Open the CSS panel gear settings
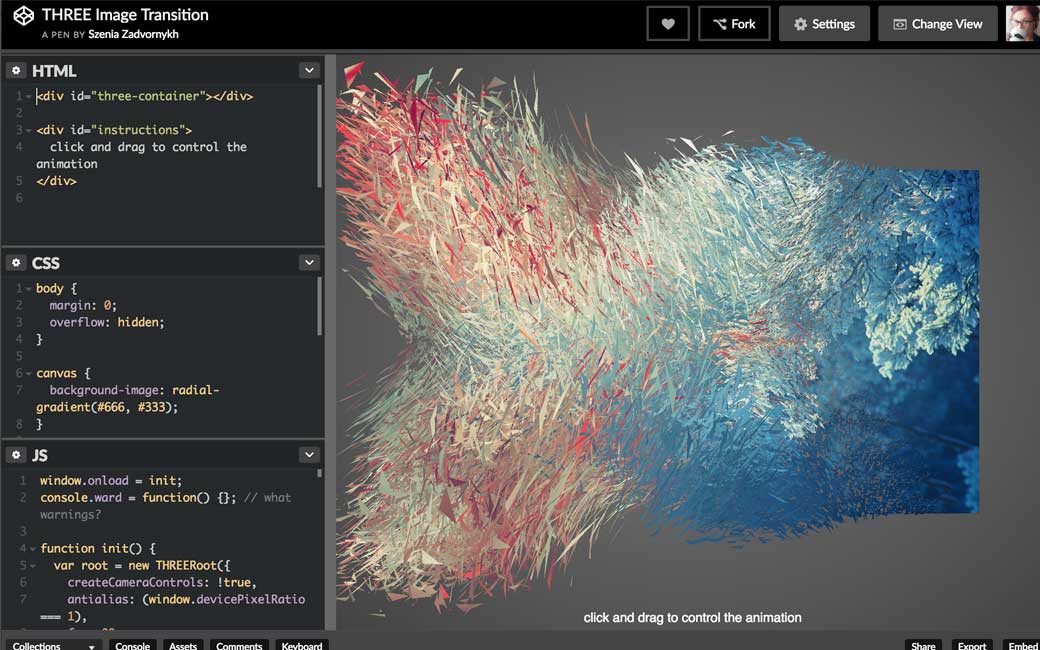Viewport: 1040px width, 650px height. [x=16, y=263]
